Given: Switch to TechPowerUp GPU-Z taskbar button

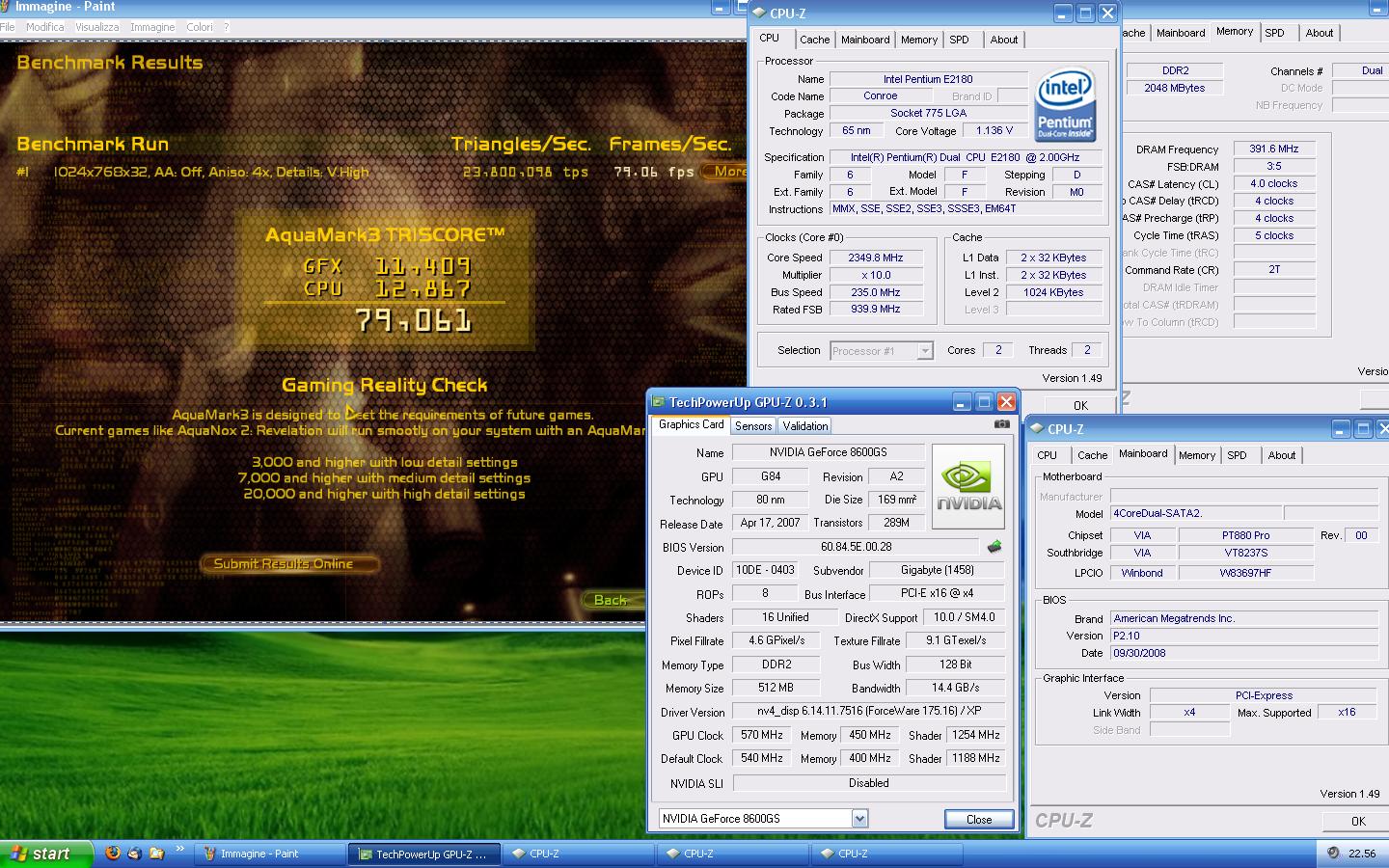Looking at the screenshot, I should click(x=425, y=854).
